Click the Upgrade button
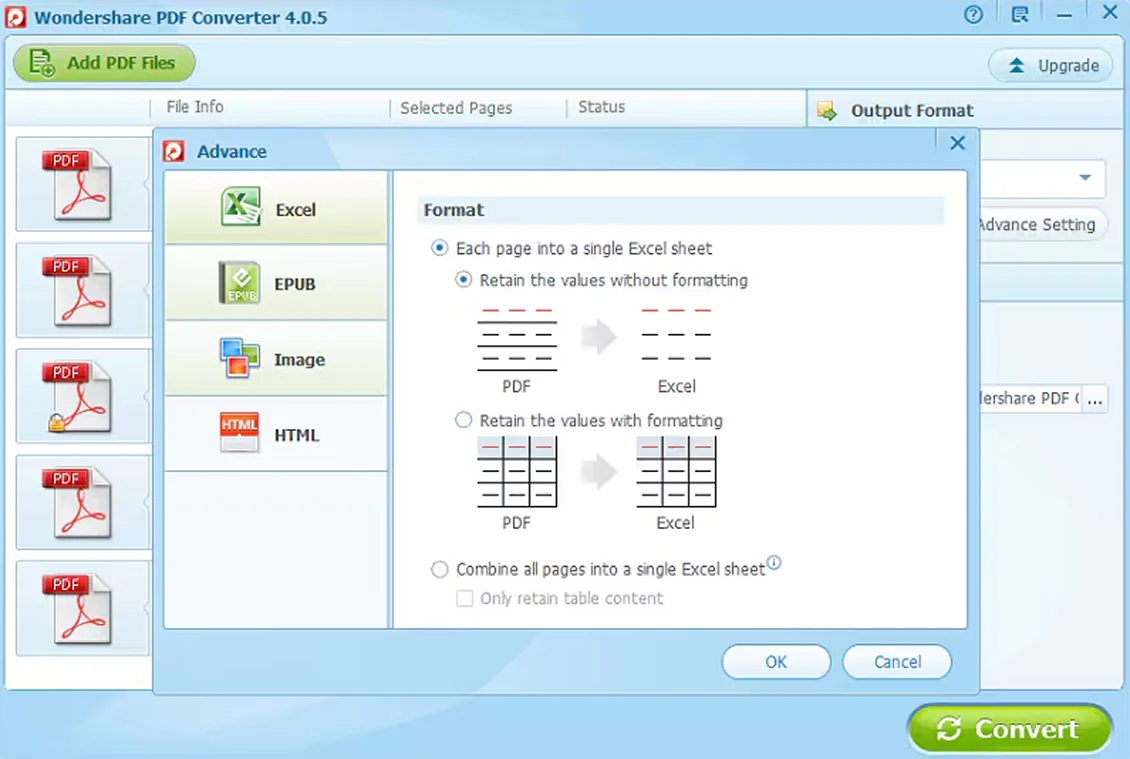The height and width of the screenshot is (759, 1130). [1051, 66]
